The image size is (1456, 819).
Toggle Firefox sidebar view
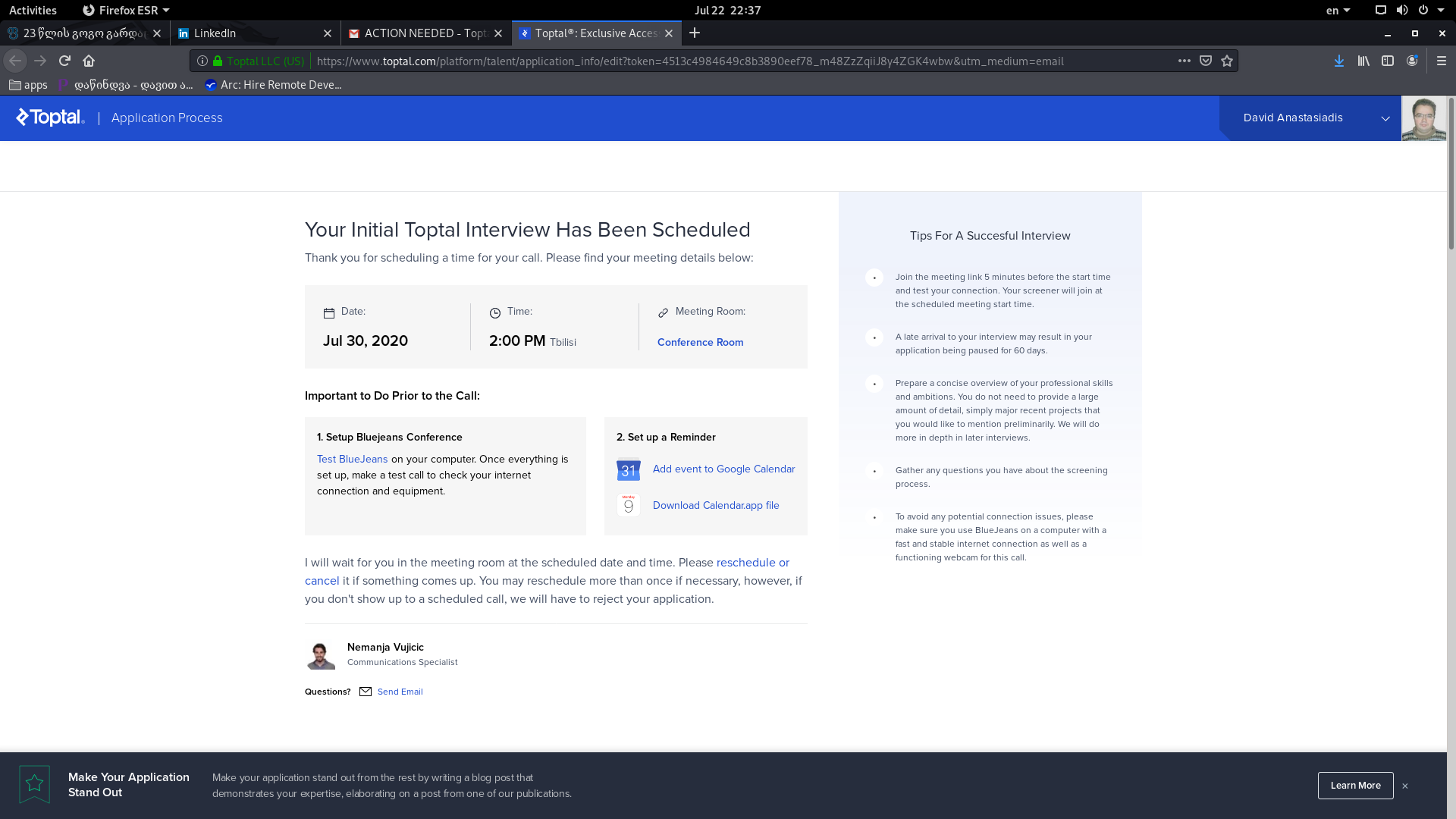1388,61
